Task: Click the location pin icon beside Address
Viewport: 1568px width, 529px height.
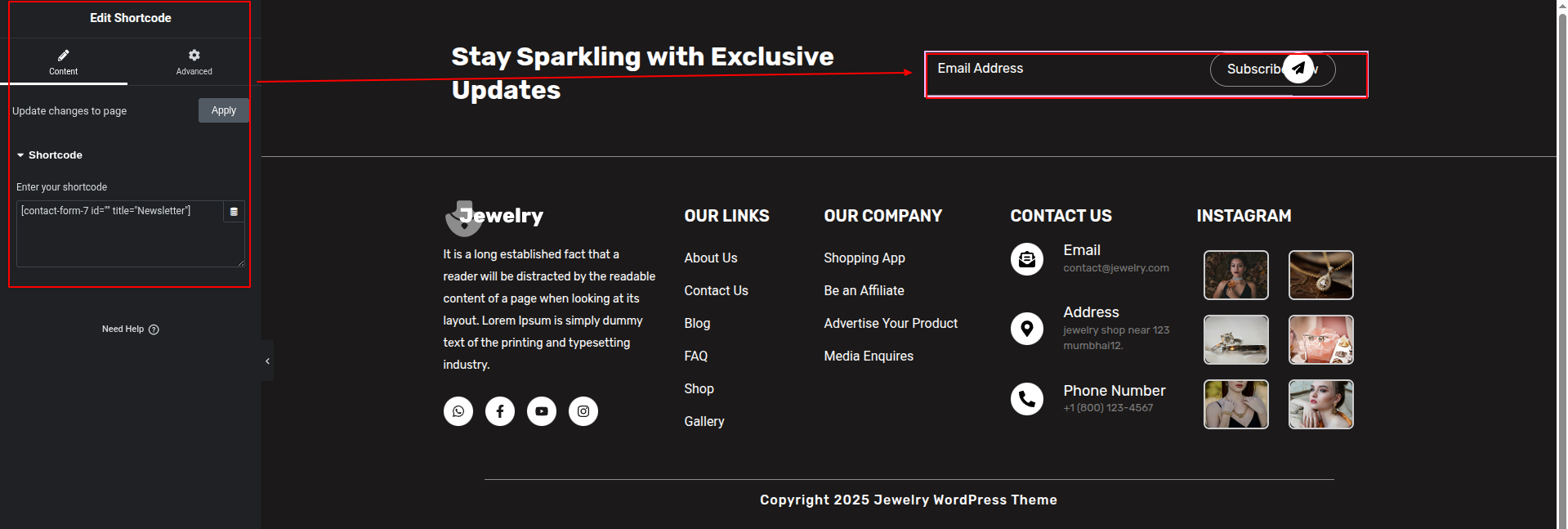Action: [1027, 329]
